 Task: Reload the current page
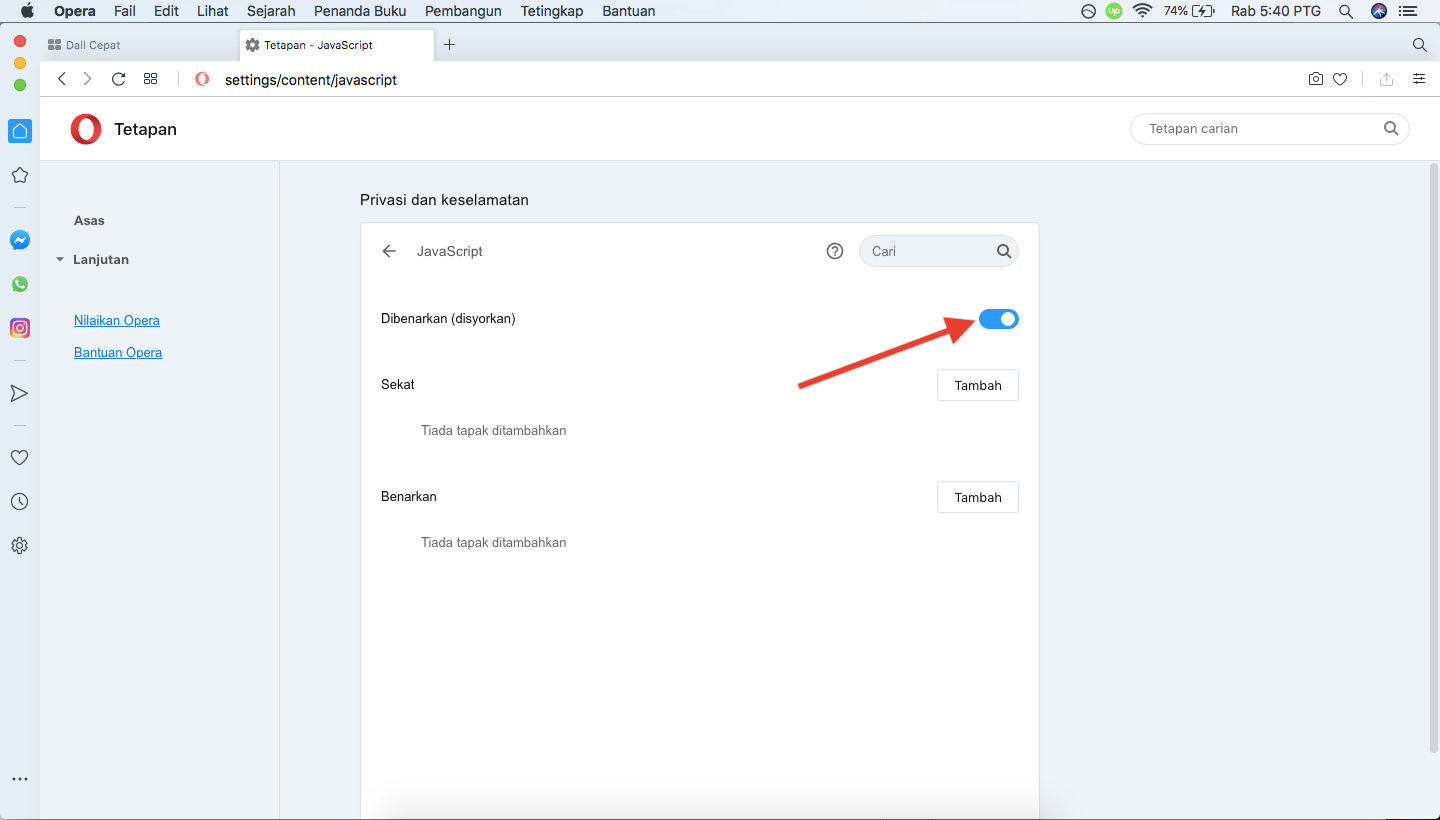point(118,79)
